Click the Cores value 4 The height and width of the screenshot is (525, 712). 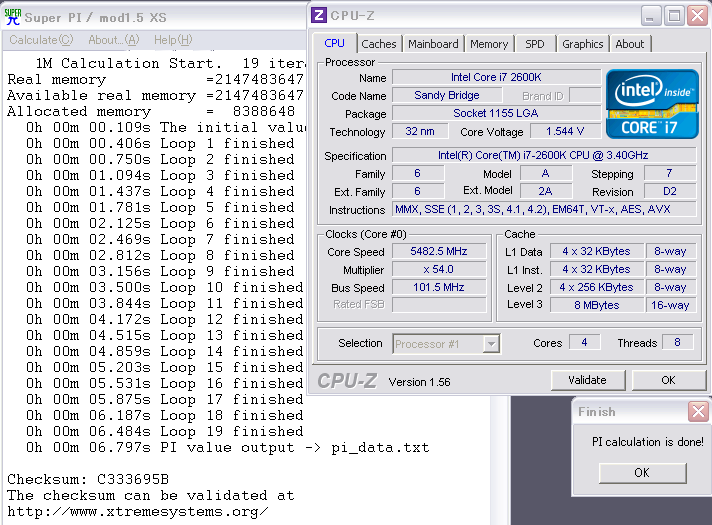584,342
